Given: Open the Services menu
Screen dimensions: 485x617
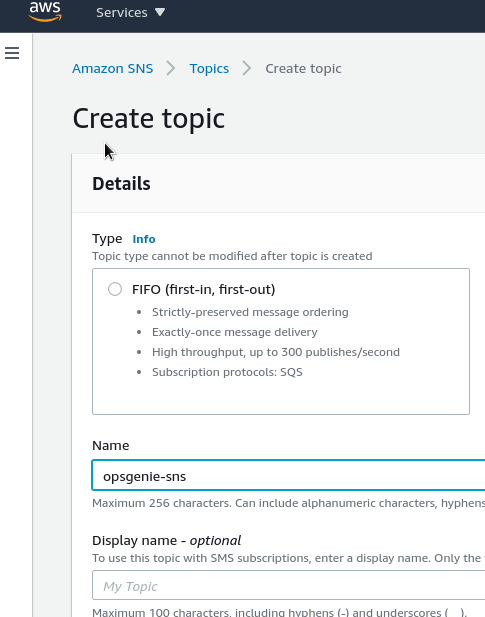Looking at the screenshot, I should pyautogui.click(x=122, y=13).
